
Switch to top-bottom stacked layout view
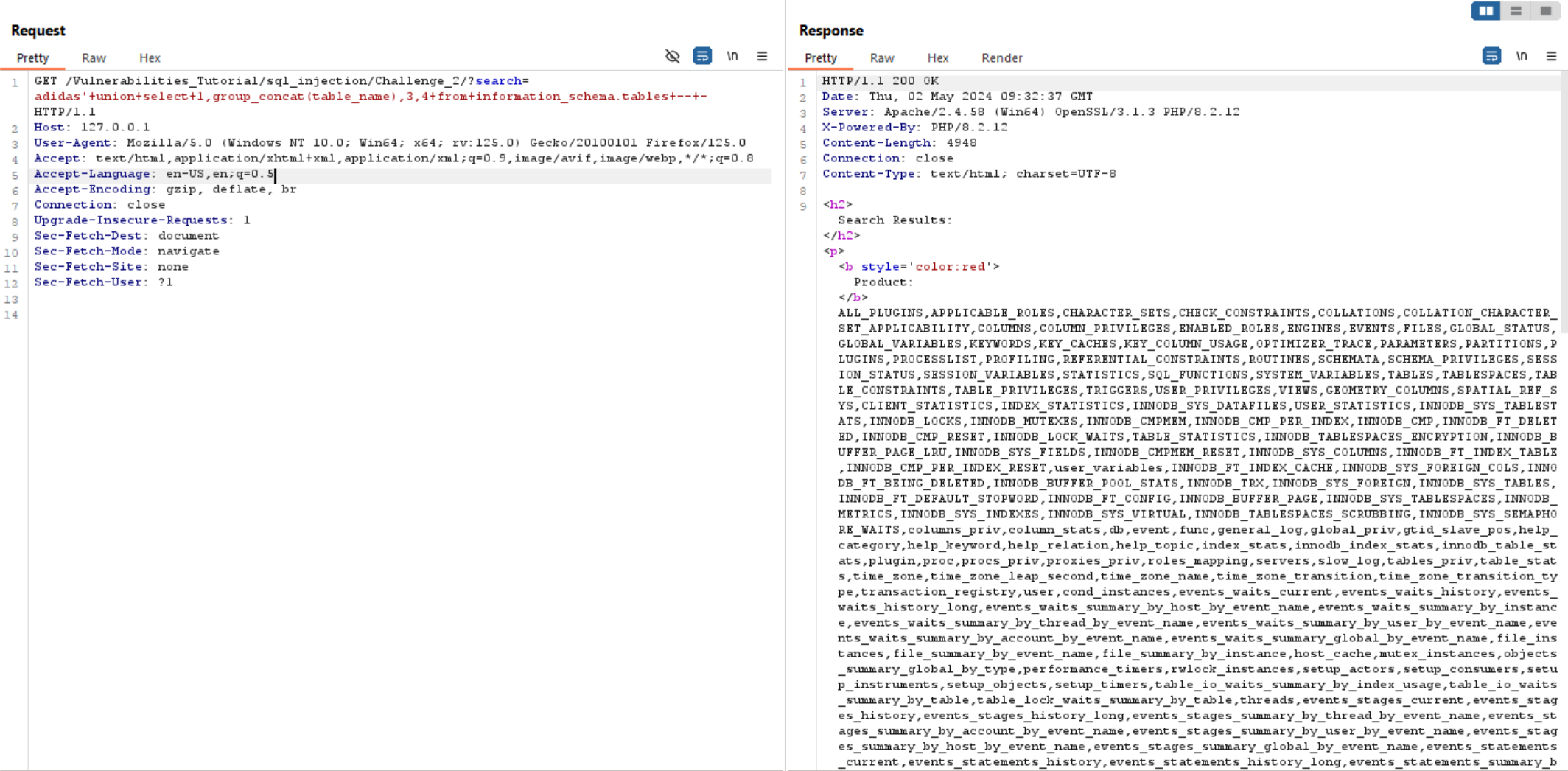tap(1516, 11)
